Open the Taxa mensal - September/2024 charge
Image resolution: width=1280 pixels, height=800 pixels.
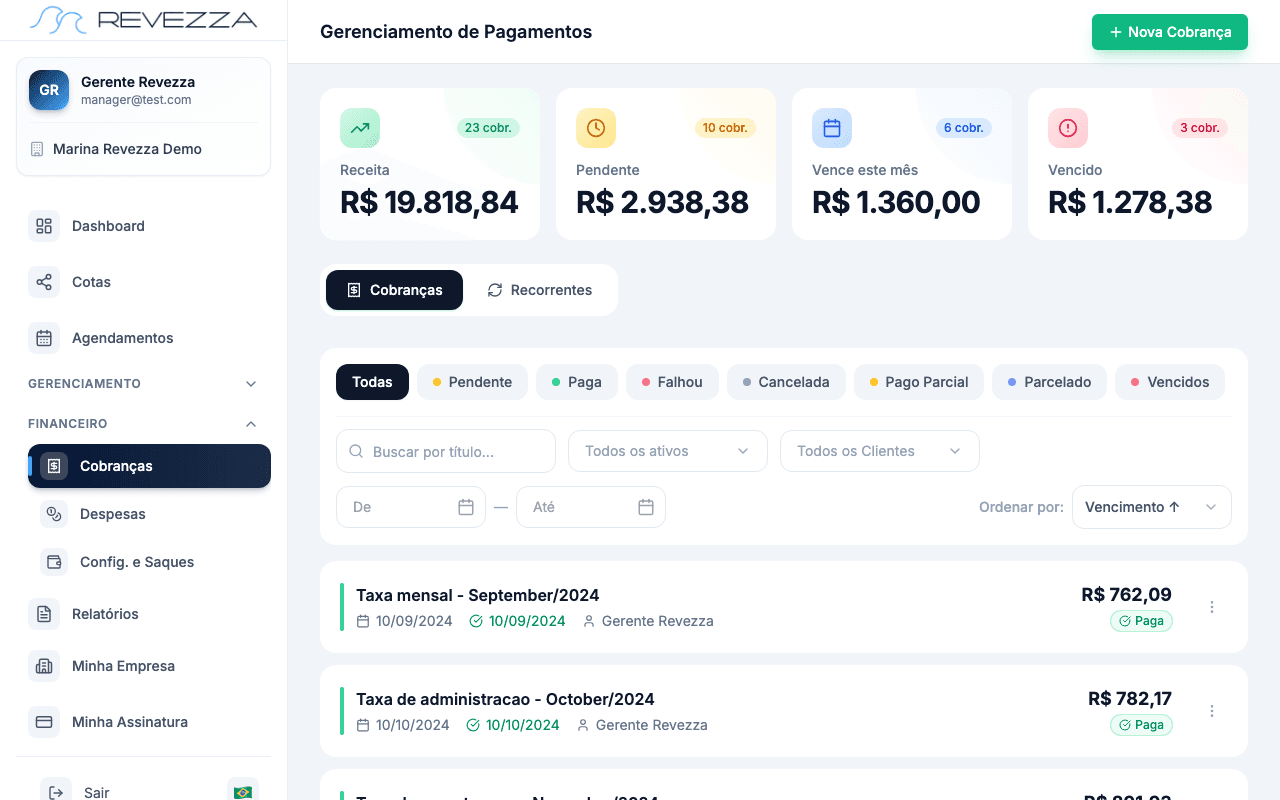[784, 607]
